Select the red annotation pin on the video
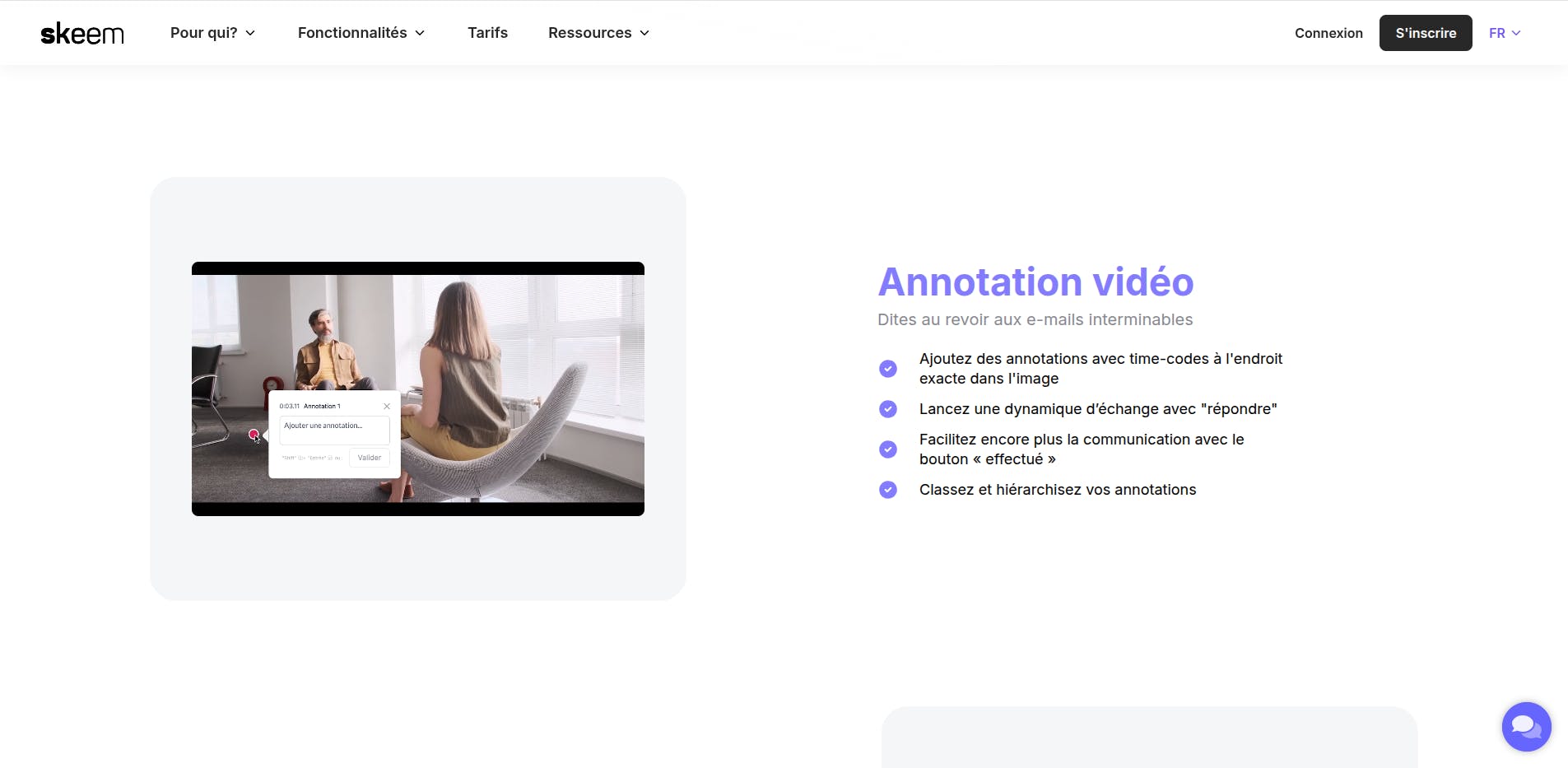1568x768 pixels. tap(254, 435)
